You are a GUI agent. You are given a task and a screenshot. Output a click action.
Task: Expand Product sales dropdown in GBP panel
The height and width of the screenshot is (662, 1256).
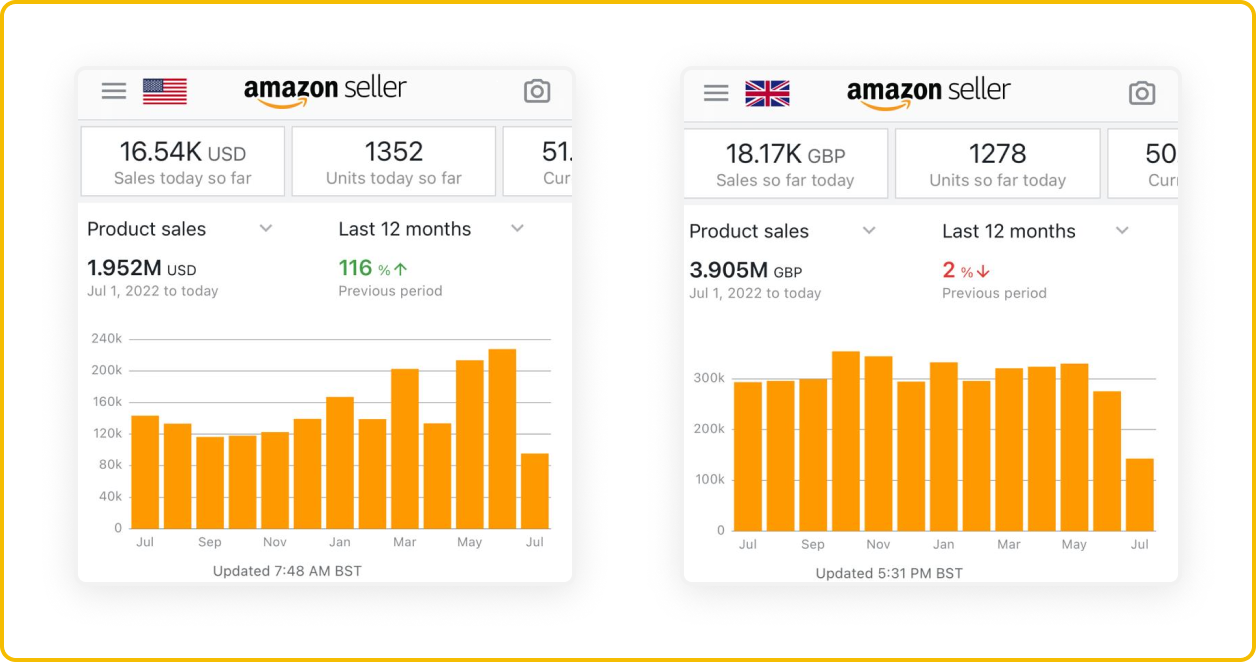[x=869, y=231]
